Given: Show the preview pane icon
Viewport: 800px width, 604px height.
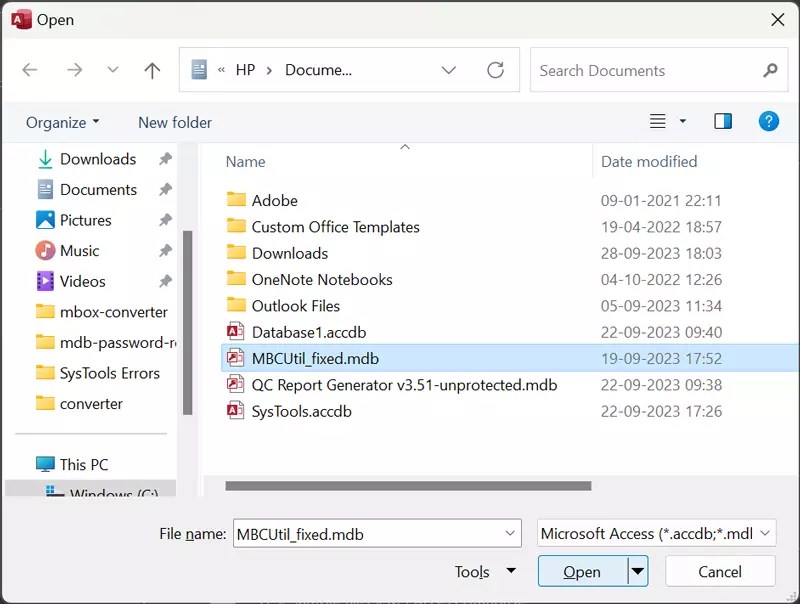Looking at the screenshot, I should [x=723, y=121].
